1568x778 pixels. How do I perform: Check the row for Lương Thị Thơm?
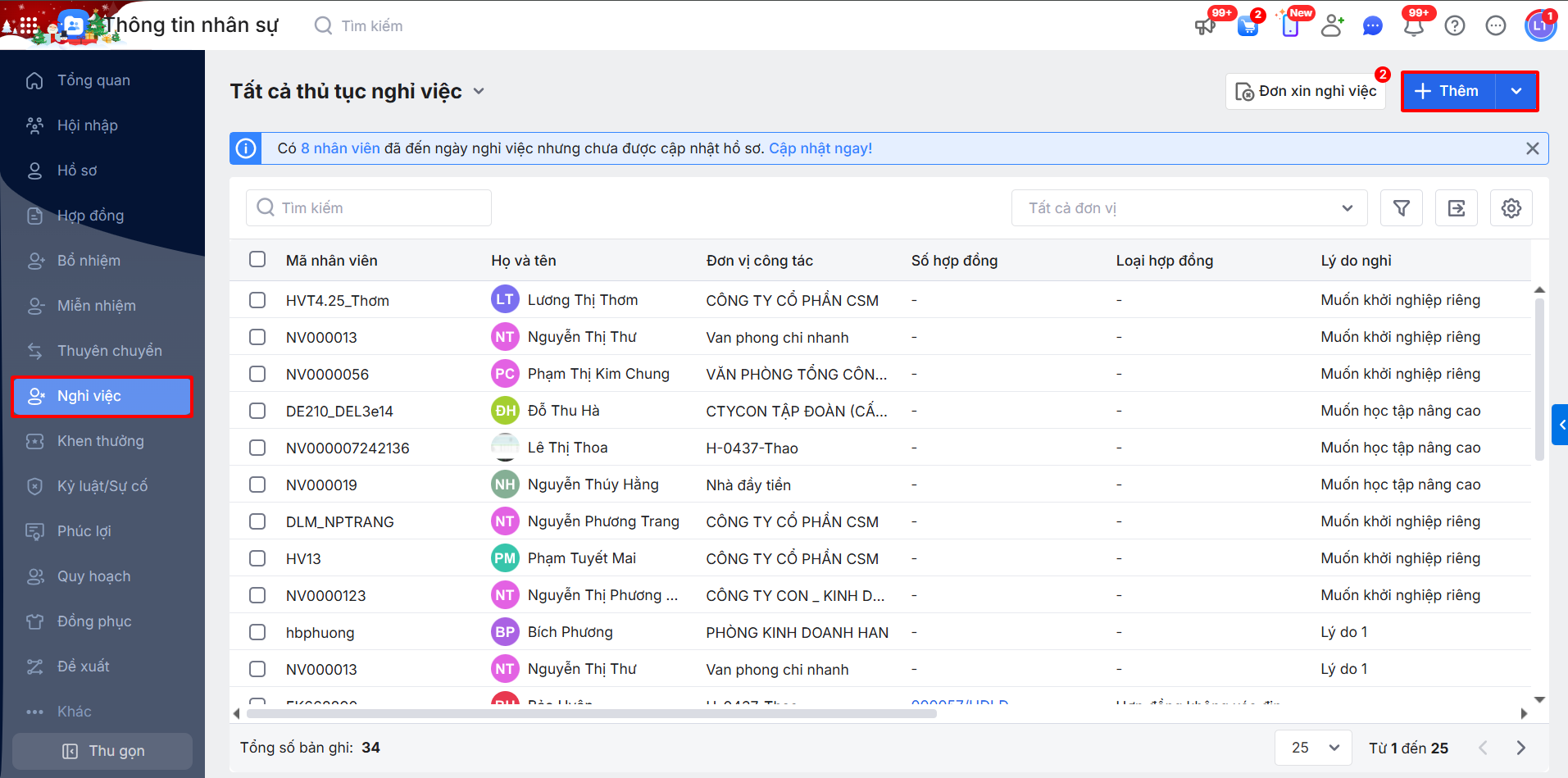(257, 300)
